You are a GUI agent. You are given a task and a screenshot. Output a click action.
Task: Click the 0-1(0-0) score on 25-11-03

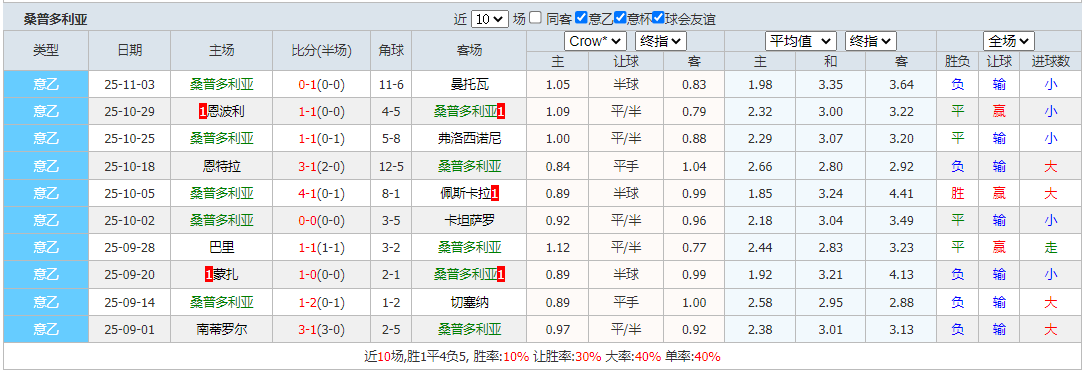coord(322,85)
